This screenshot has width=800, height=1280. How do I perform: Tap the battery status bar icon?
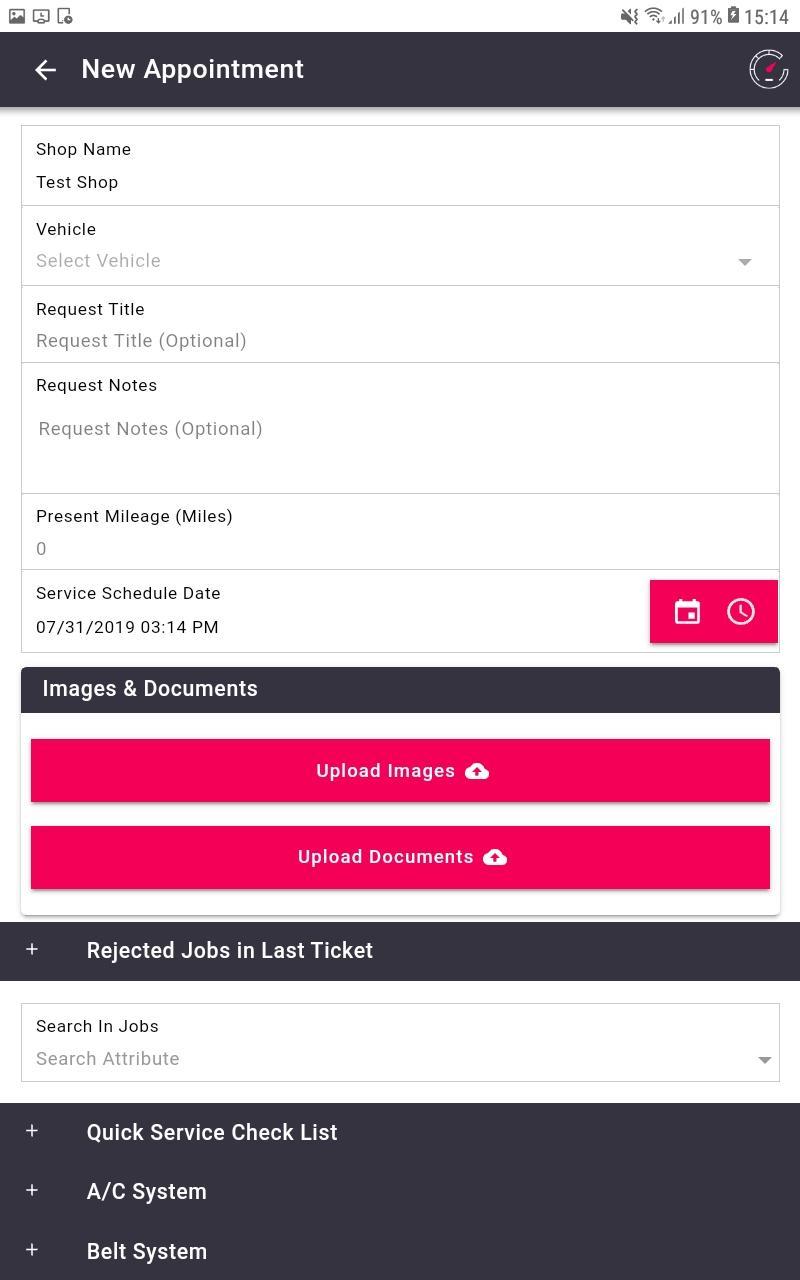tap(733, 16)
